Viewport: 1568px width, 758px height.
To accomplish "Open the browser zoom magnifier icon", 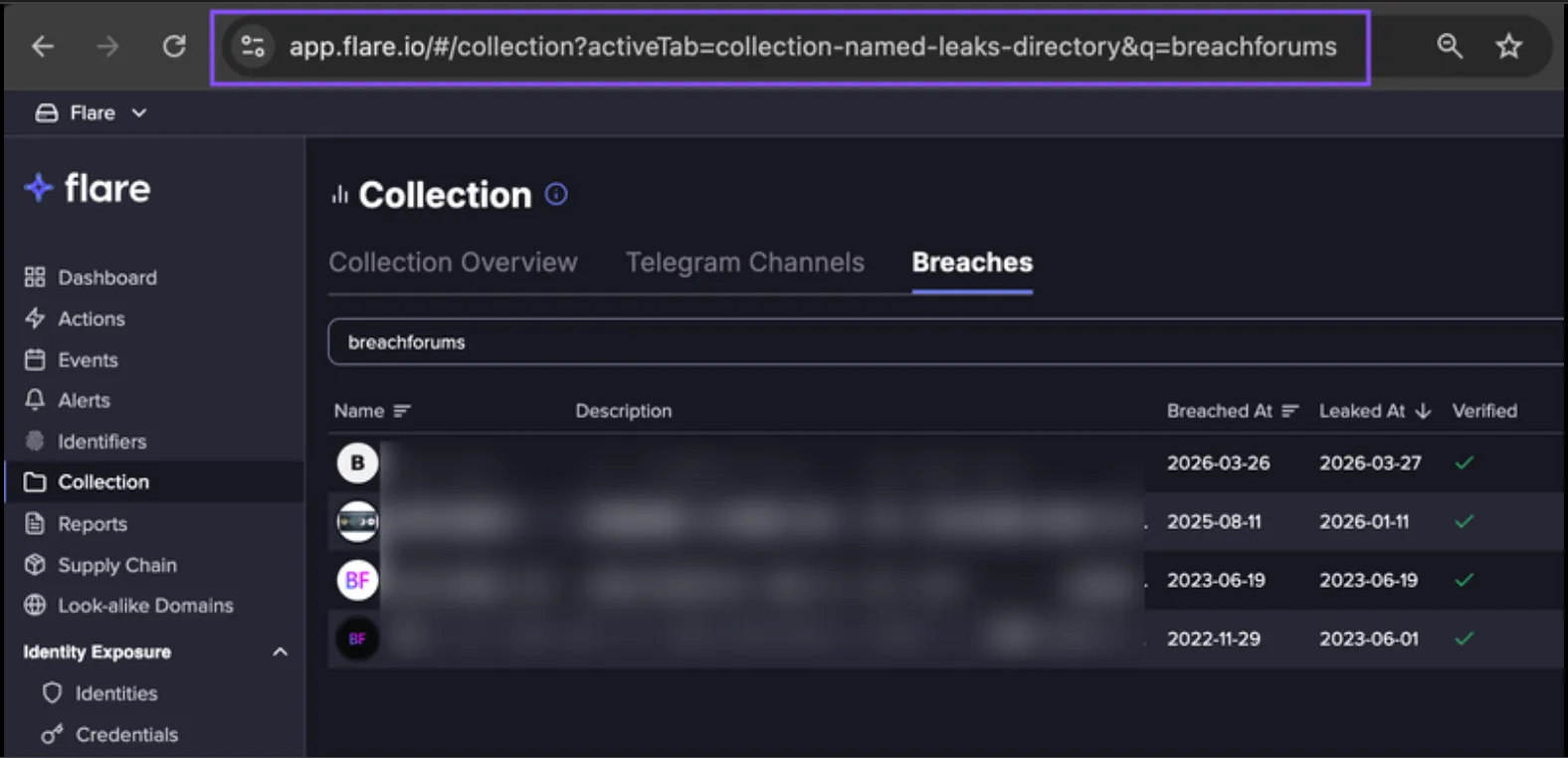I will tap(1450, 46).
